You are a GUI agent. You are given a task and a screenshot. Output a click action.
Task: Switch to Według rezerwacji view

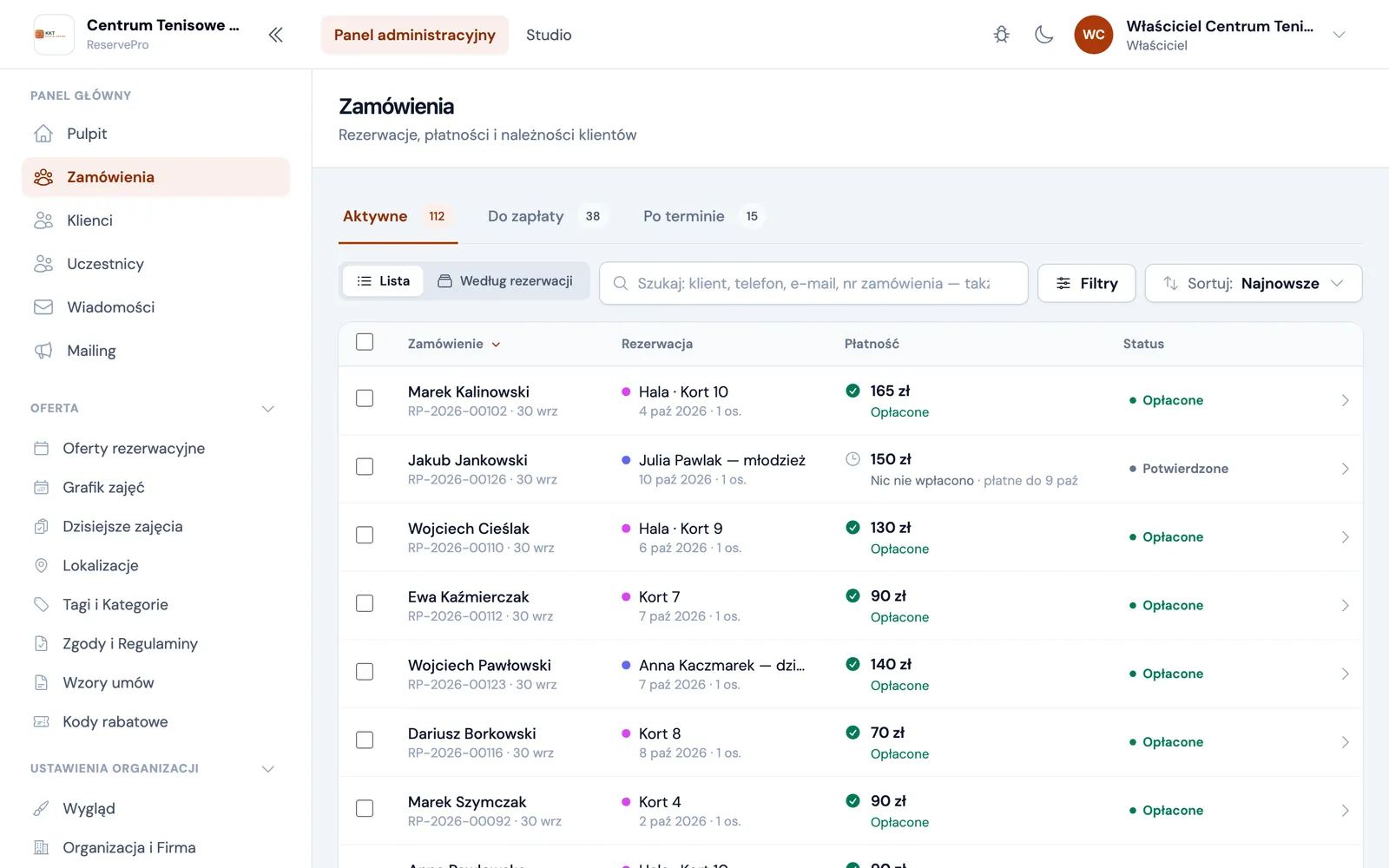click(505, 281)
